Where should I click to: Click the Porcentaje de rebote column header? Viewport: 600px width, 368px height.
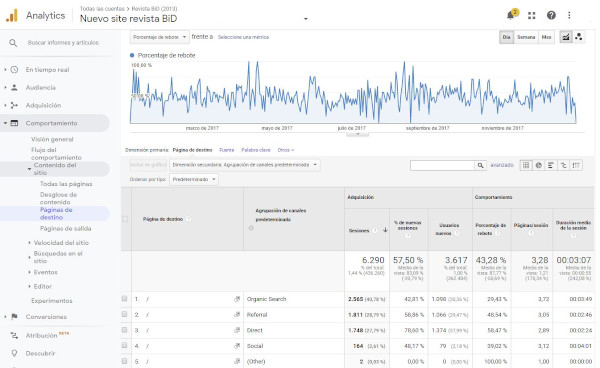point(491,229)
